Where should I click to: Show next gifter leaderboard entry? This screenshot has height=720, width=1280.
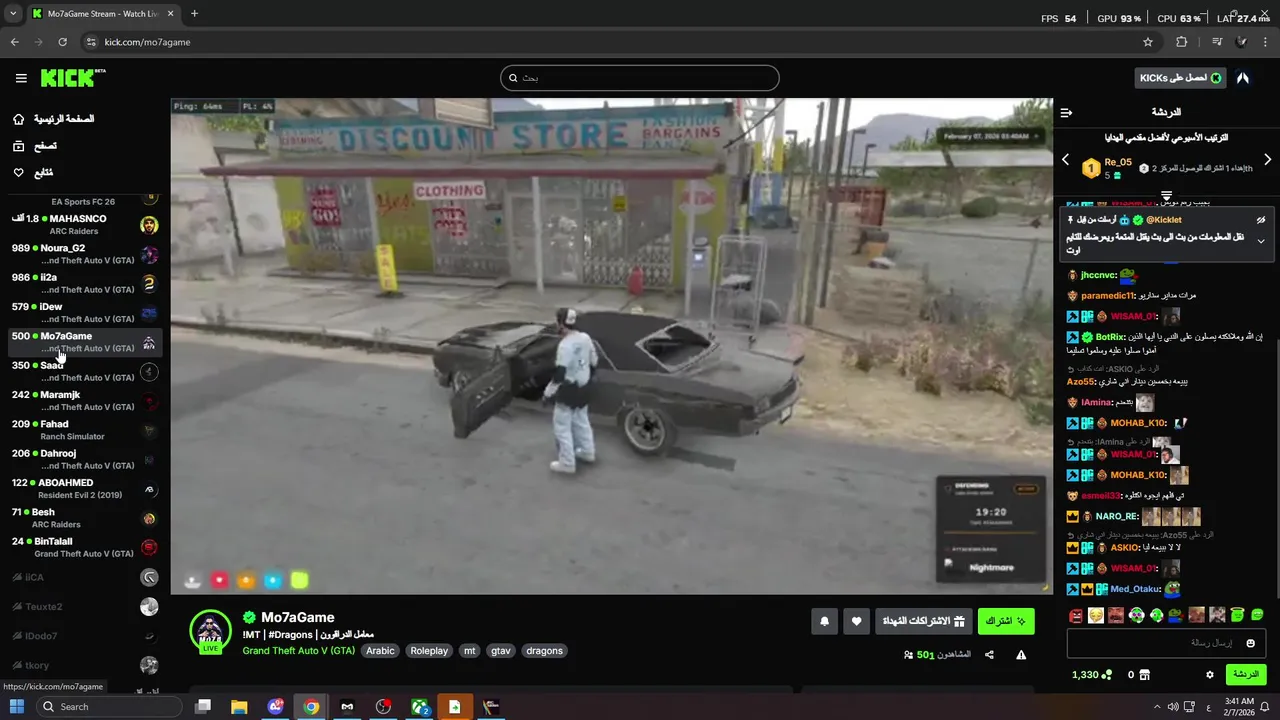point(1267,160)
